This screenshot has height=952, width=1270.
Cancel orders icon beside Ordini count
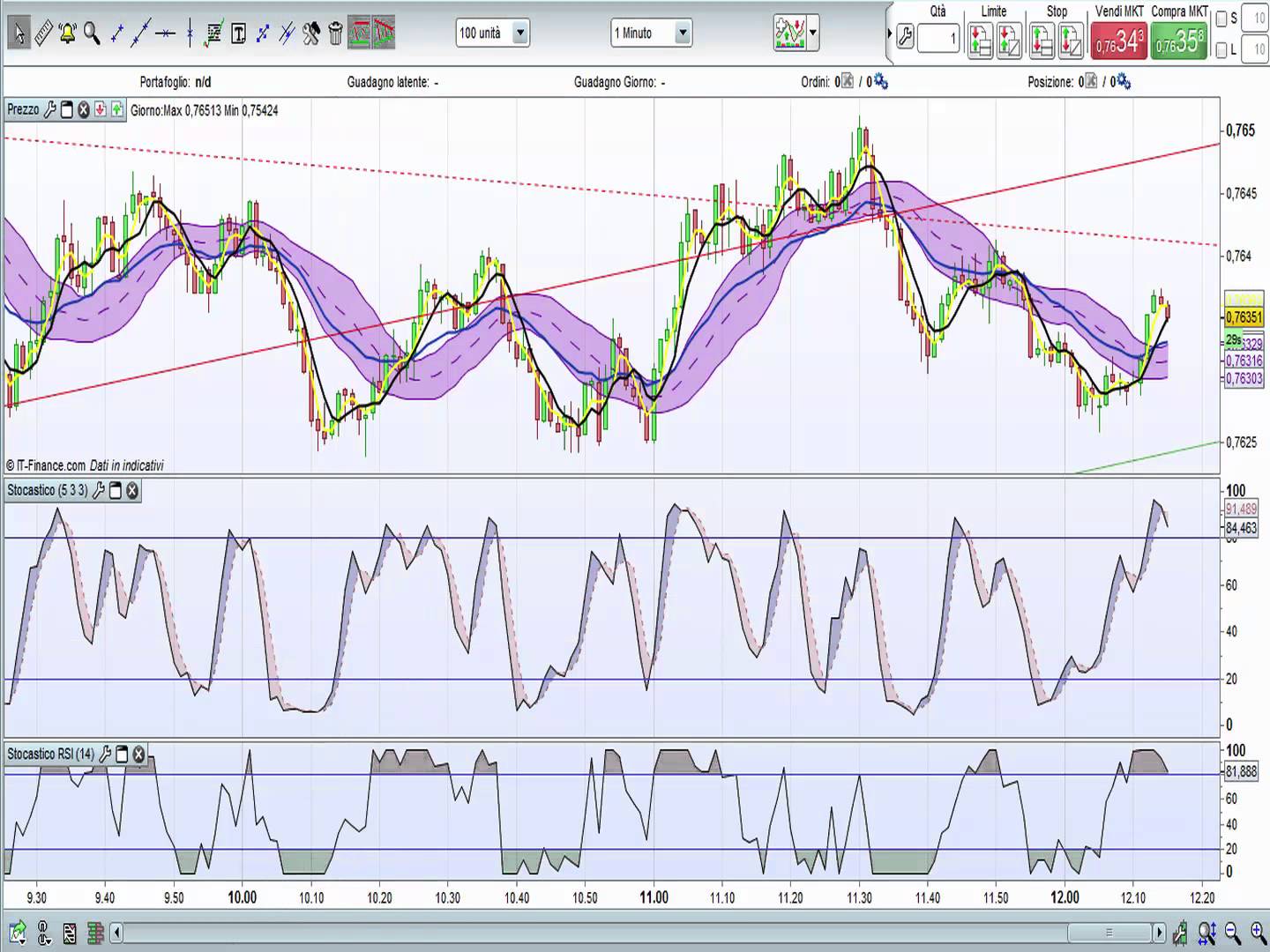click(x=848, y=82)
